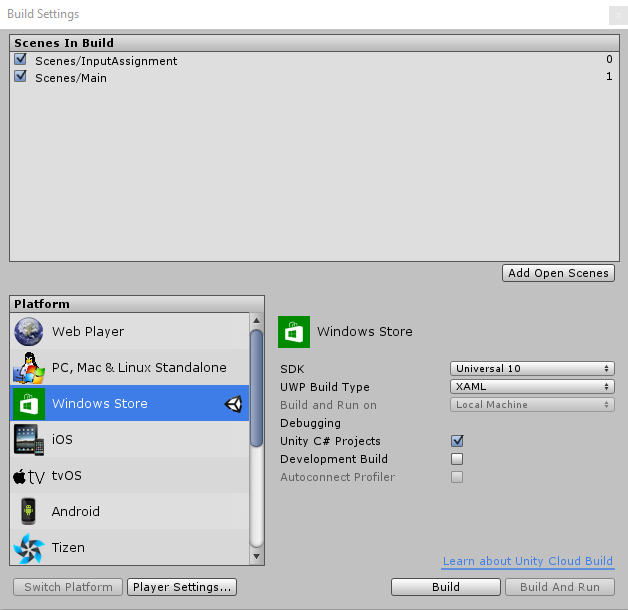Click the Web Player globe icon
Viewport: 628px width, 610px height.
click(28, 331)
